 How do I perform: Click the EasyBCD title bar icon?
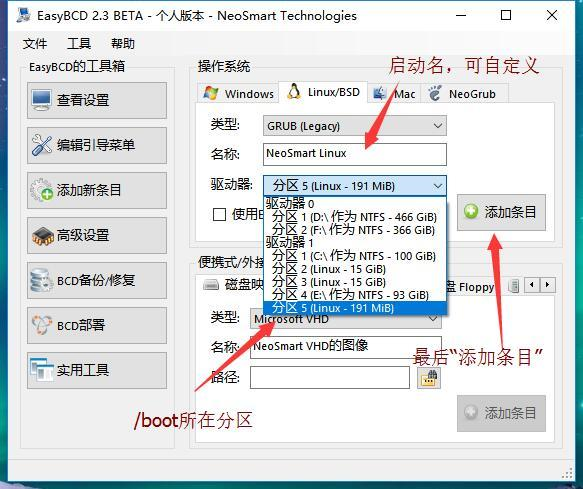[x=23, y=15]
